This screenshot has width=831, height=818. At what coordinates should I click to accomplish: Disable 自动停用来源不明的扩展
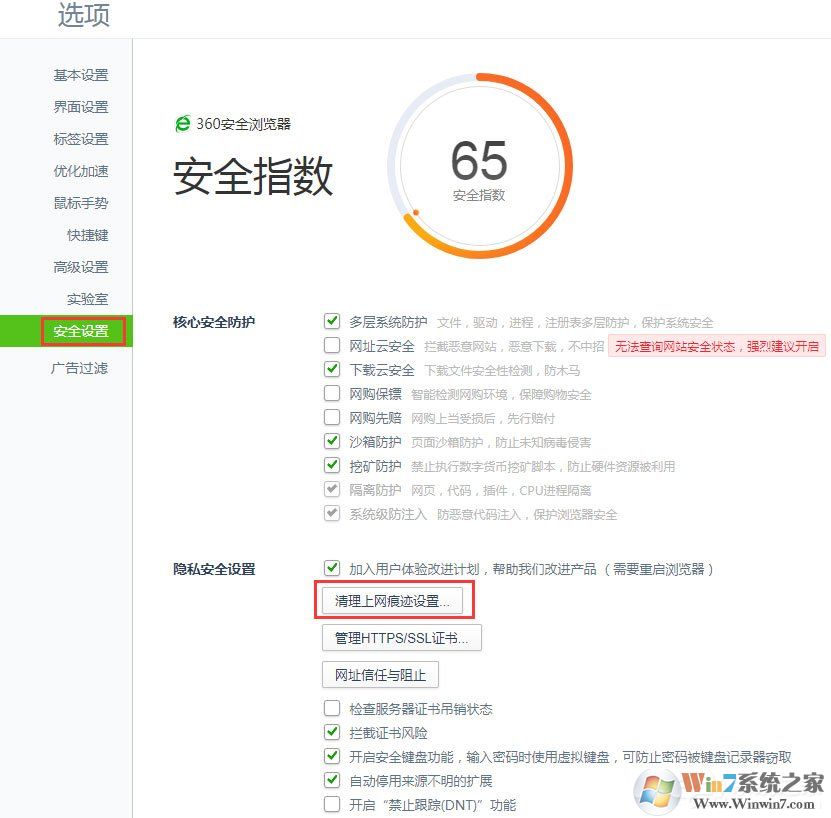pyautogui.click(x=331, y=781)
